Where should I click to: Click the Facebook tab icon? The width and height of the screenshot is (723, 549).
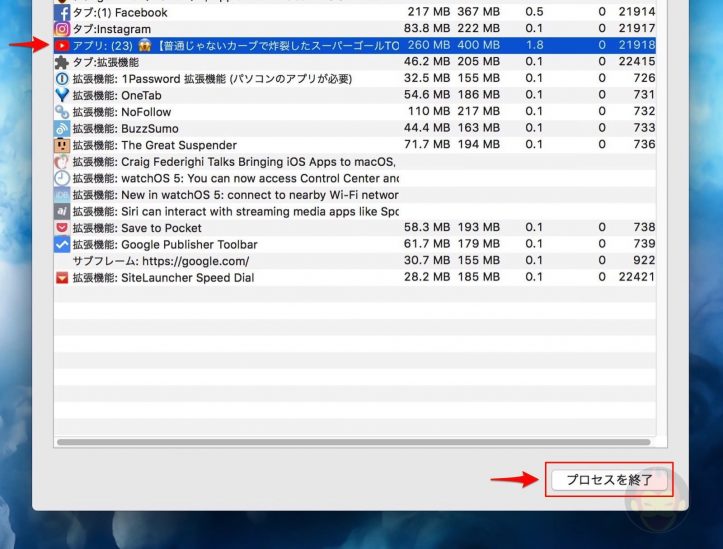click(62, 12)
